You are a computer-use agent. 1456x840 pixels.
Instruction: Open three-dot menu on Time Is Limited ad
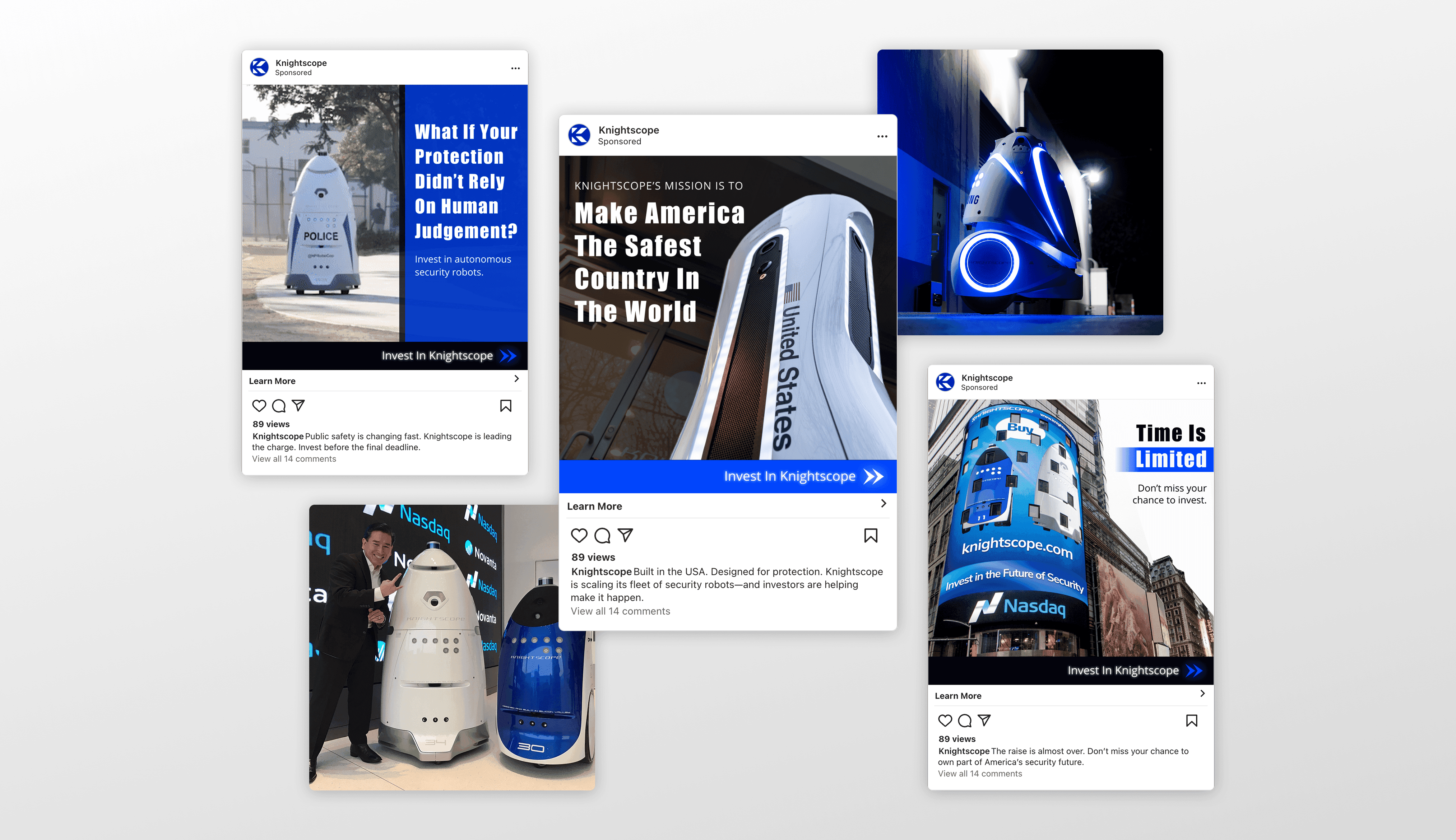(x=1201, y=383)
